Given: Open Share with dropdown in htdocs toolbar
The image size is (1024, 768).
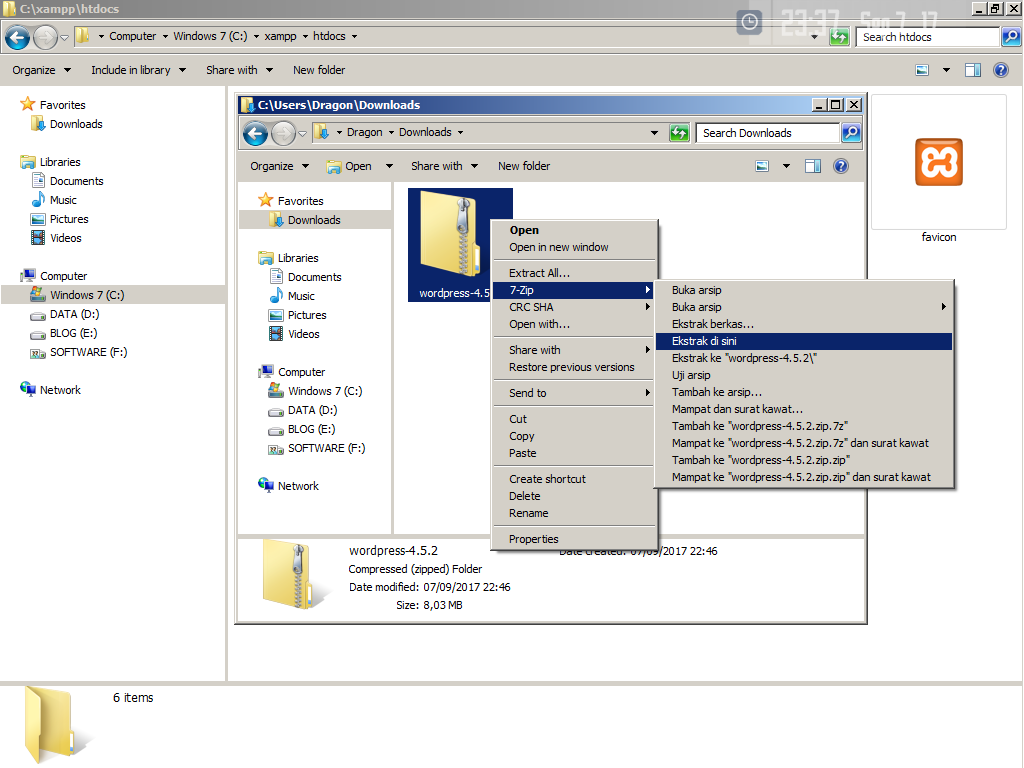Looking at the screenshot, I should pos(239,70).
